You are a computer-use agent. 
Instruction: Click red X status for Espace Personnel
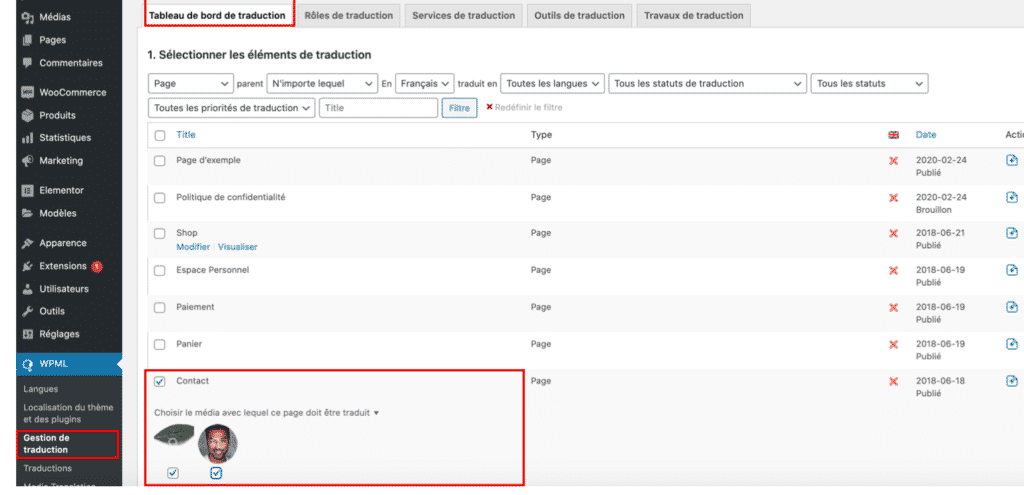coord(893,270)
